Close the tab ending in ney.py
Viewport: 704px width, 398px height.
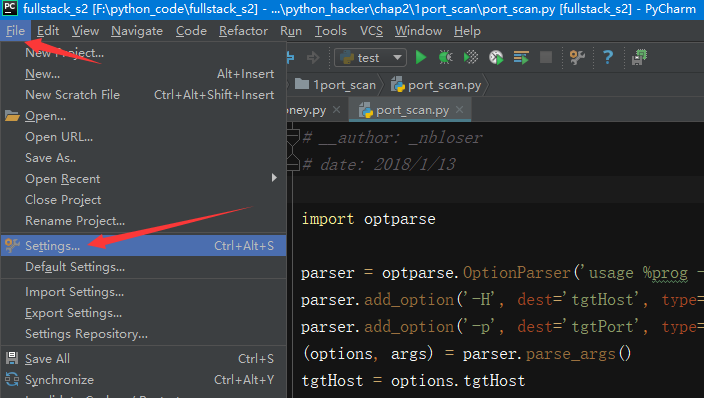click(337, 110)
